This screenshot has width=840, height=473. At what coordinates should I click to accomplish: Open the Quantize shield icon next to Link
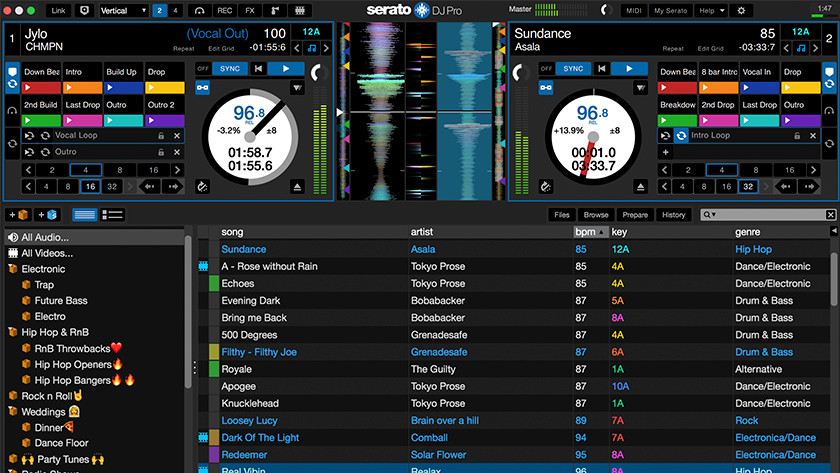point(84,10)
